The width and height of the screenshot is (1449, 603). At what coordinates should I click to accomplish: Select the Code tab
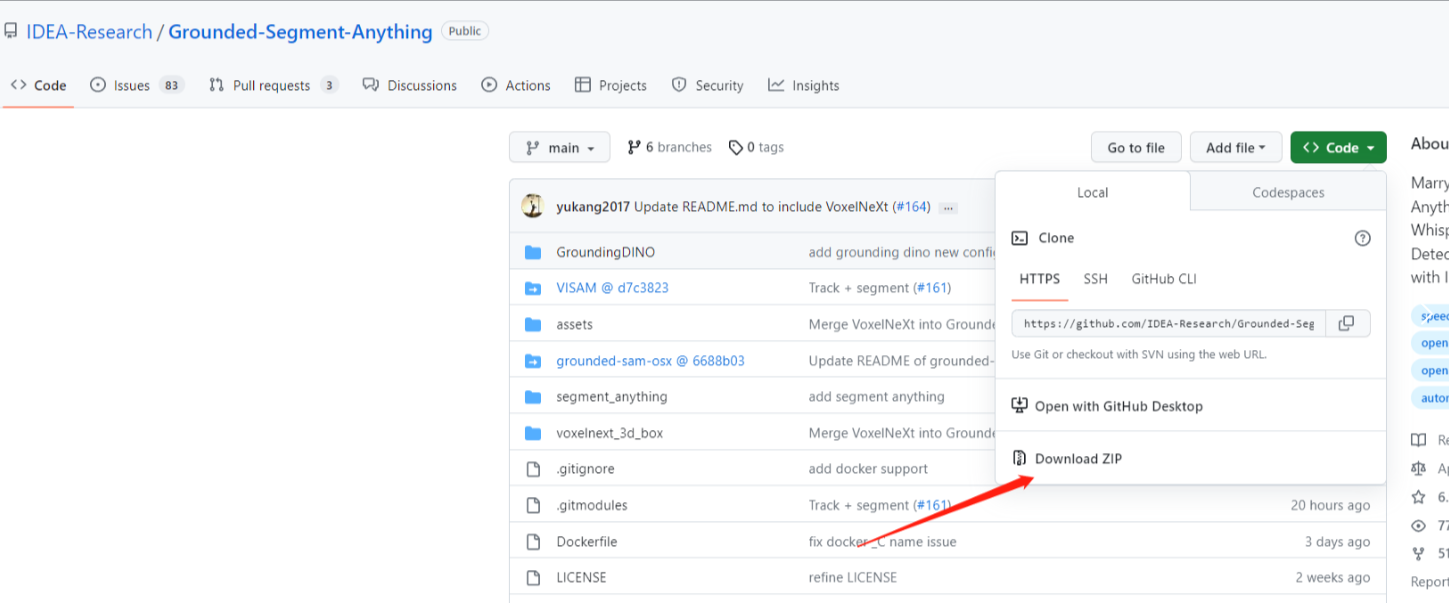(x=39, y=85)
